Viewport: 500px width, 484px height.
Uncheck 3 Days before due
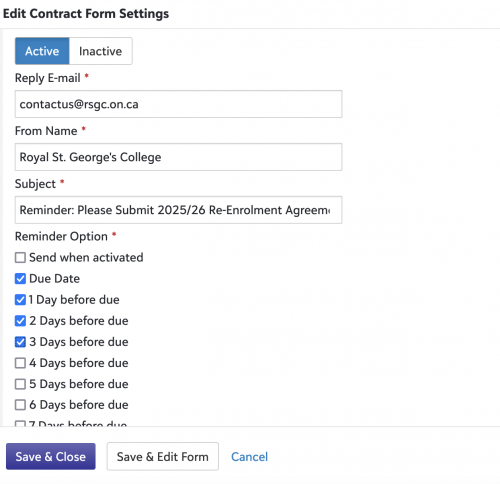(20, 342)
